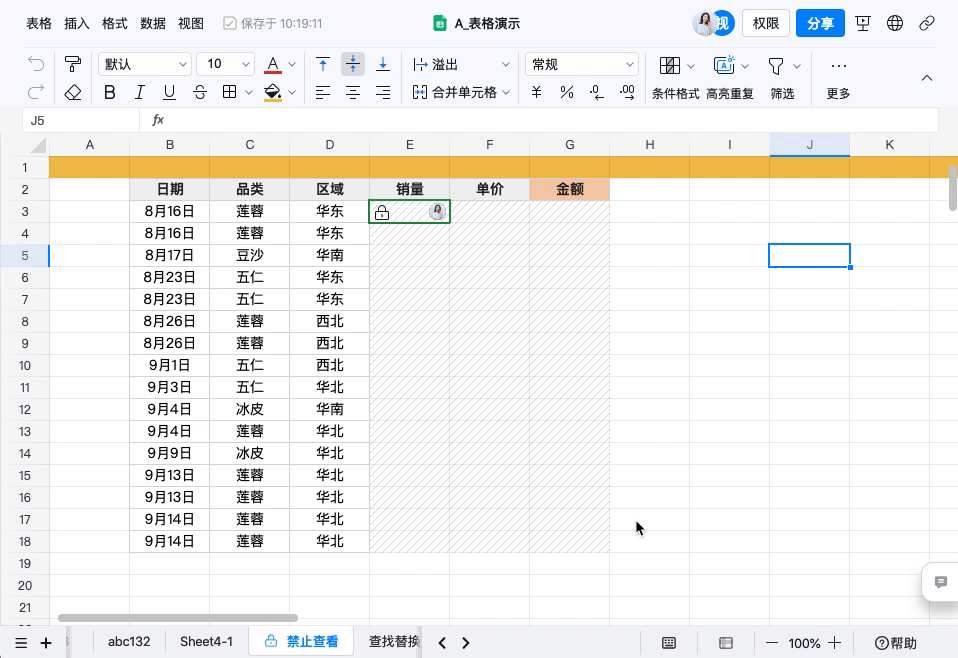
Task: Select the format painter tool
Action: [72, 64]
